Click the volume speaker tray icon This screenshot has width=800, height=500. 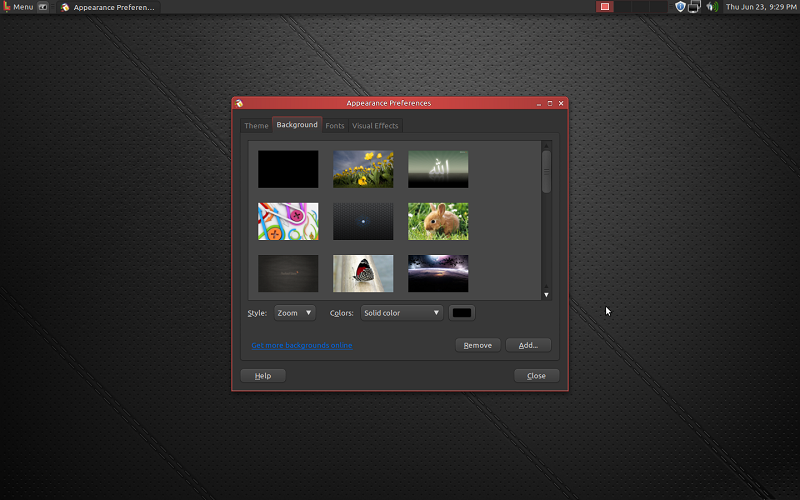711,7
